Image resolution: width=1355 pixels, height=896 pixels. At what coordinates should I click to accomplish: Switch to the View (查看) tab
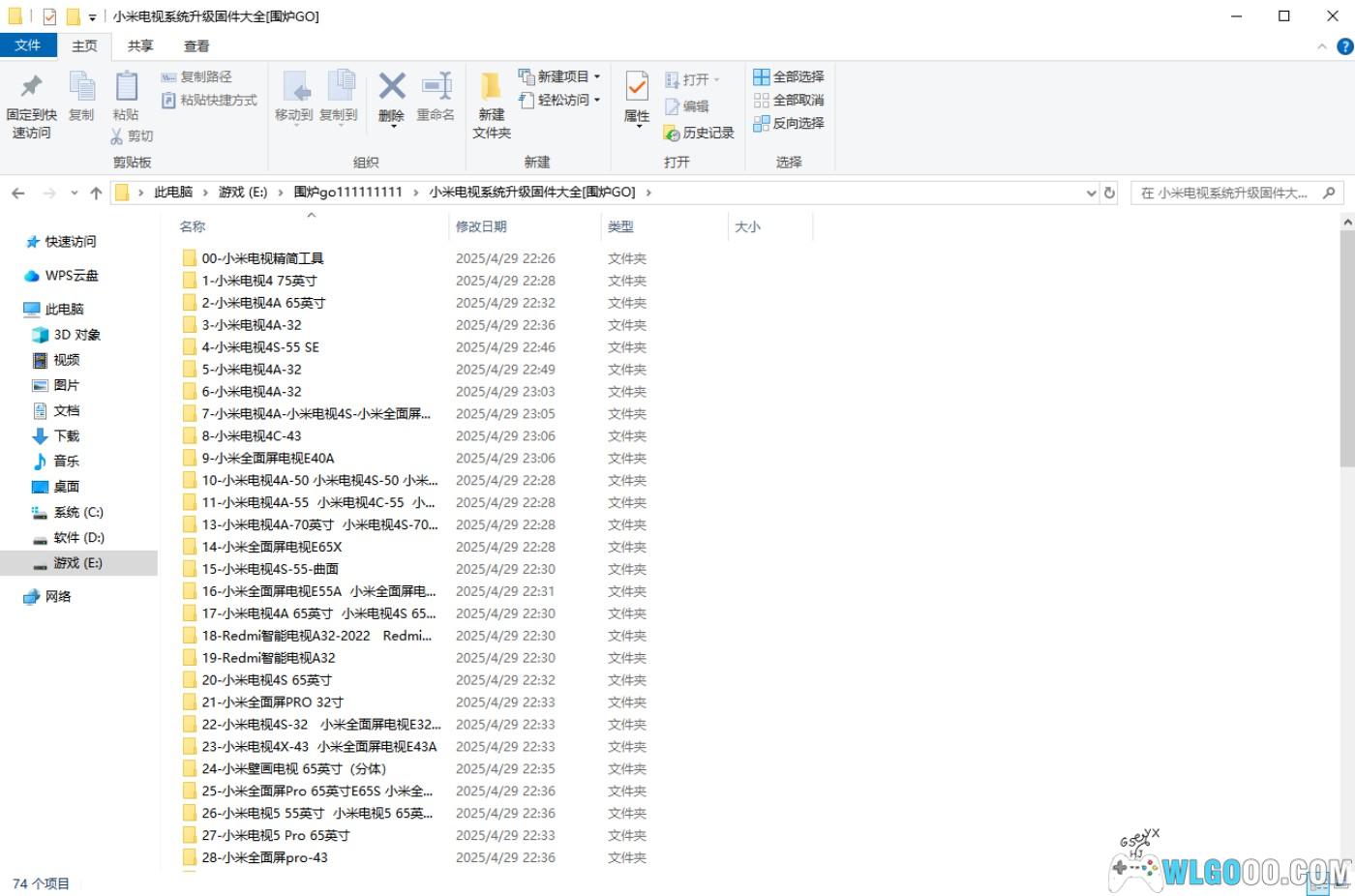196,45
